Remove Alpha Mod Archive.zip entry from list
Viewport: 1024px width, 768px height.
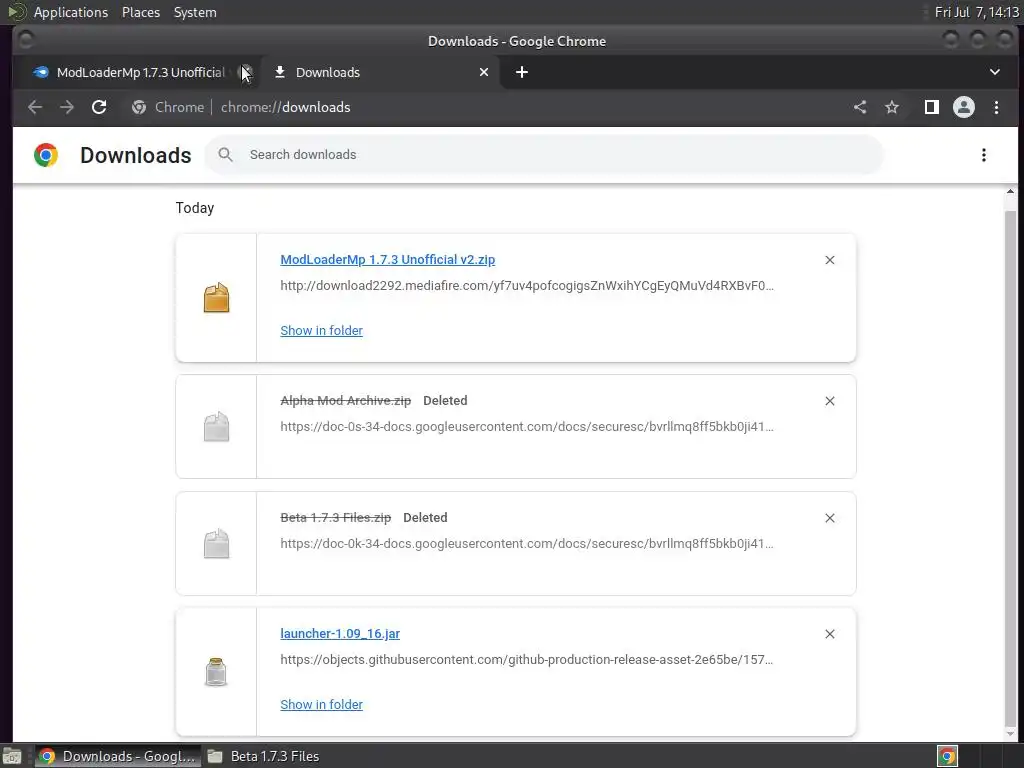tap(829, 401)
